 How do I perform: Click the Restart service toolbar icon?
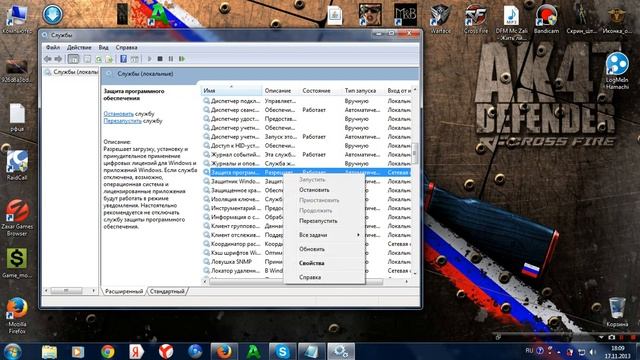tap(182, 59)
